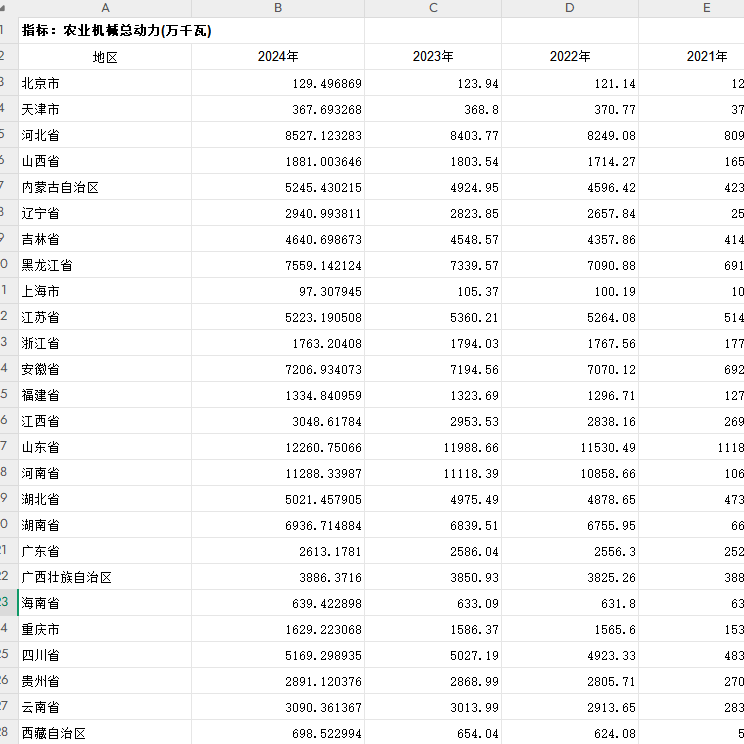The height and width of the screenshot is (744, 744).
Task: Select column A header
Action: (105, 8)
